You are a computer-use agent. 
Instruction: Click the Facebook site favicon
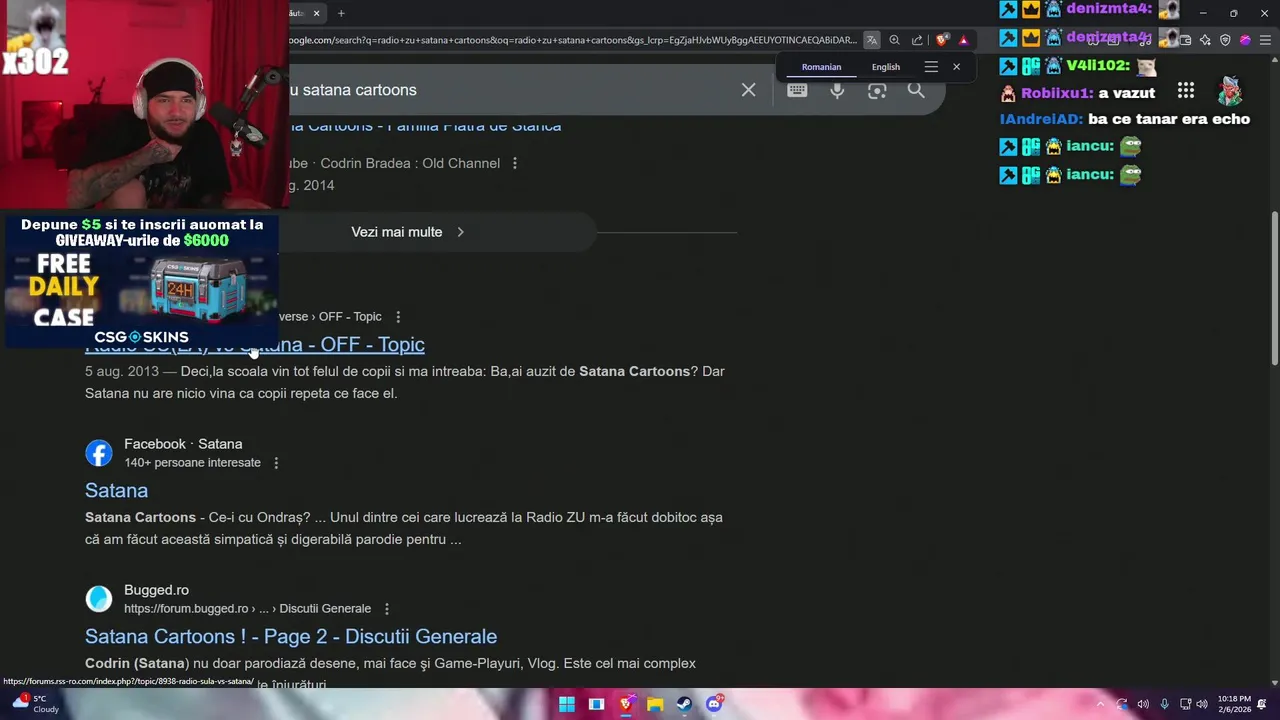[99, 453]
